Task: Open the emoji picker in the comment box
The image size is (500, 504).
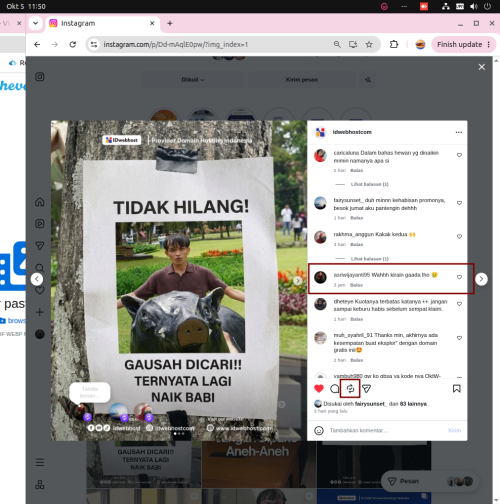Action: [x=319, y=431]
